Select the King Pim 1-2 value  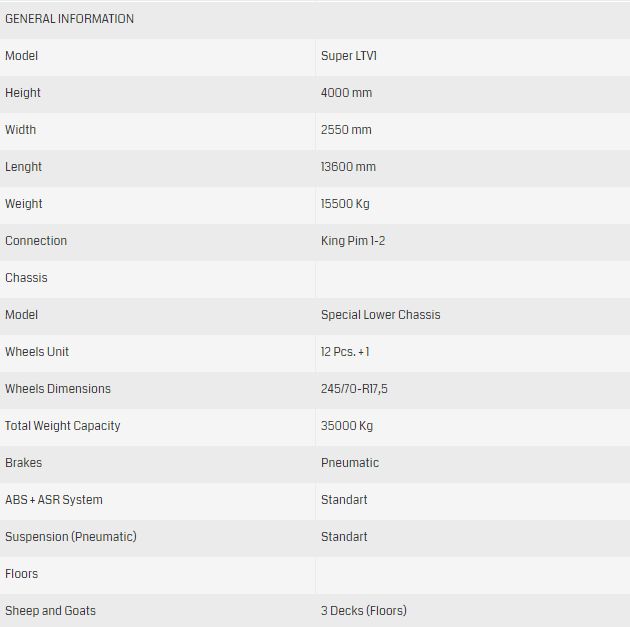tap(355, 241)
